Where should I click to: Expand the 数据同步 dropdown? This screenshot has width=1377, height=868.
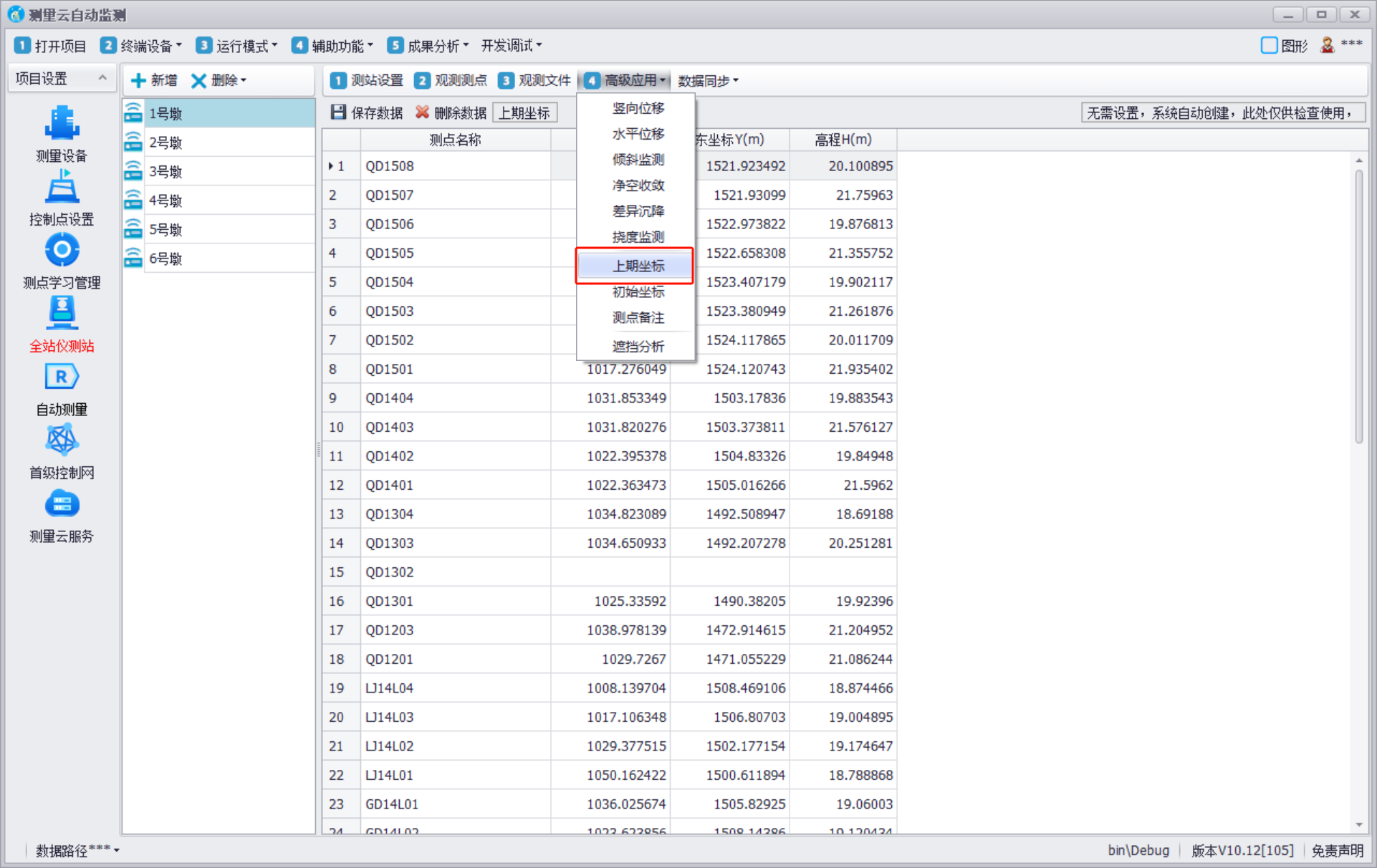point(708,81)
